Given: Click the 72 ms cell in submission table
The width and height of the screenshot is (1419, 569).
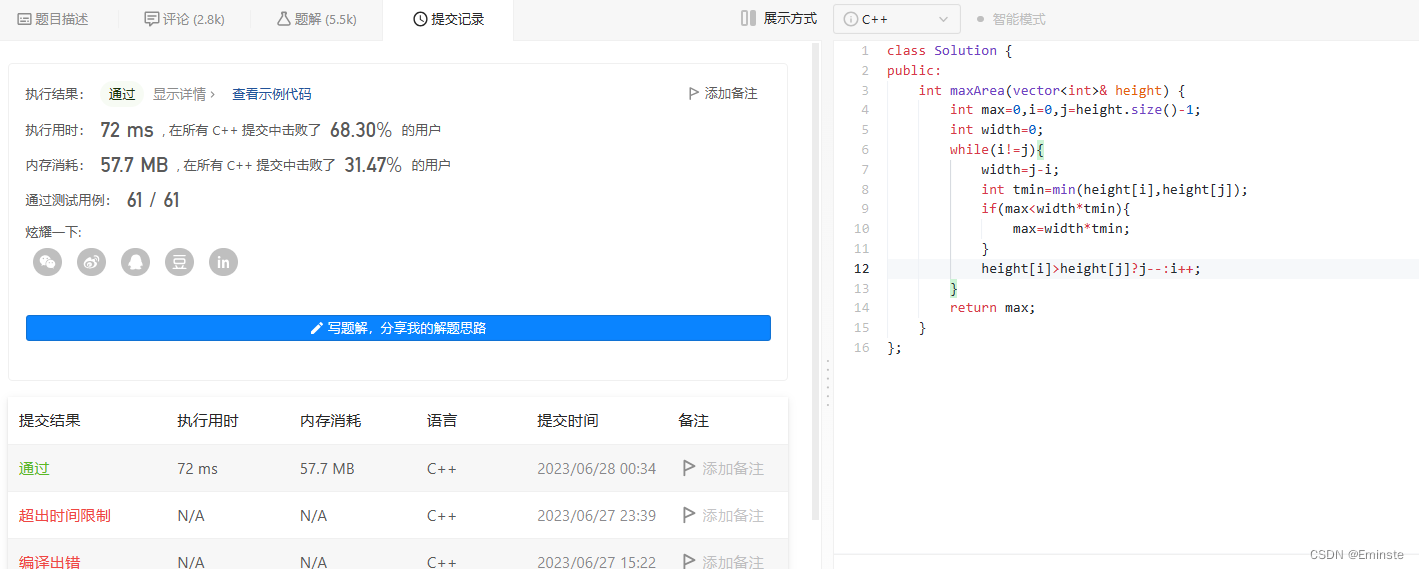Looking at the screenshot, I should click(197, 468).
